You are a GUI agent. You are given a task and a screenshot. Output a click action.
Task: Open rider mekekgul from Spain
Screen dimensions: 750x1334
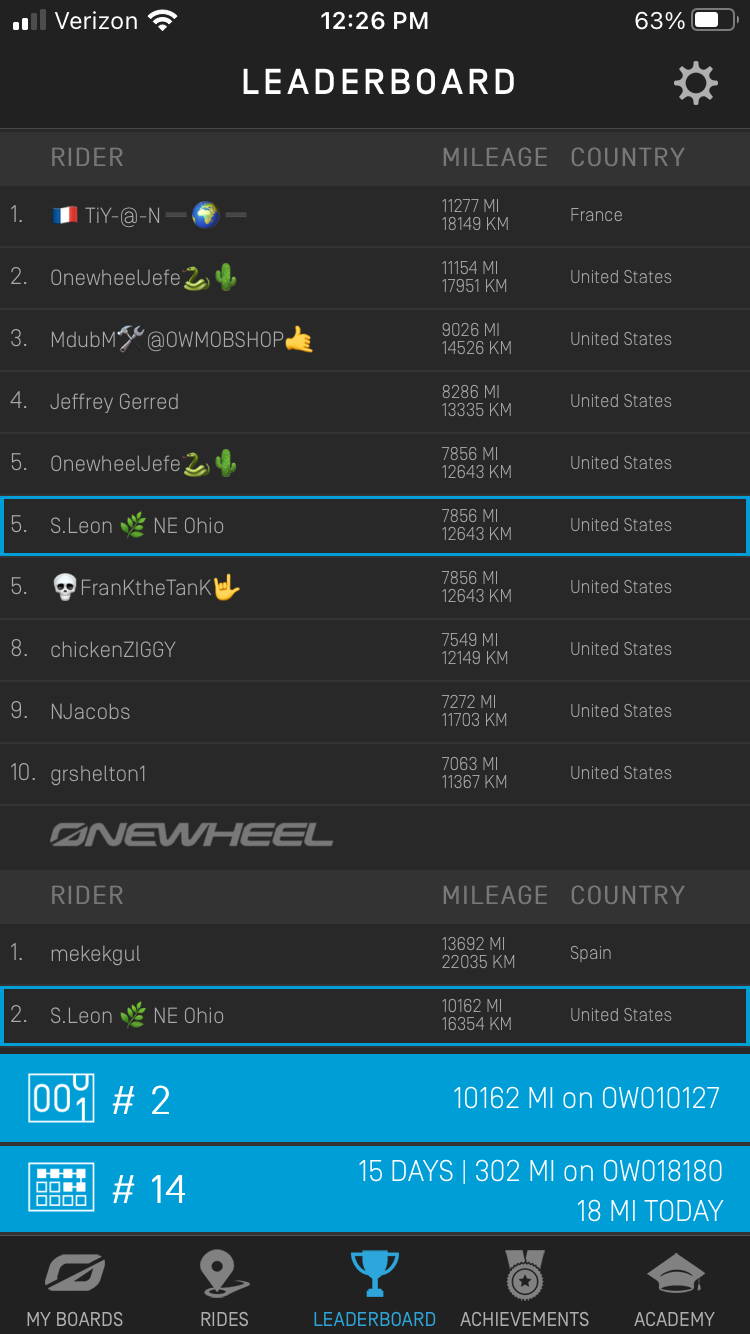point(375,953)
